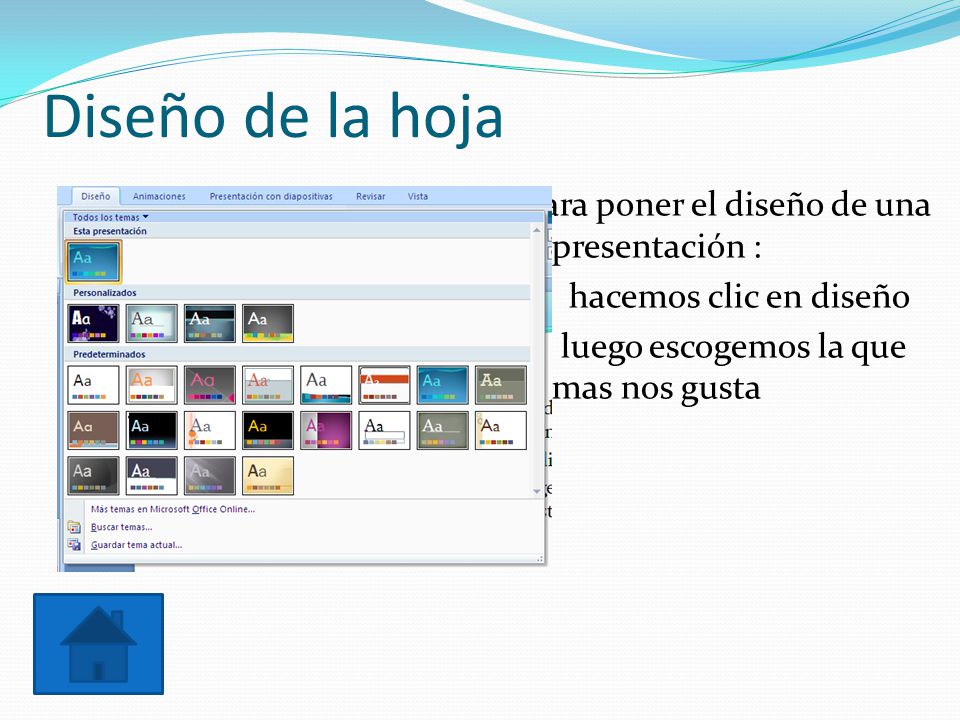Apply fourth Personalizados gray theme with yellow band
The width and height of the screenshot is (960, 720).
tap(268, 323)
